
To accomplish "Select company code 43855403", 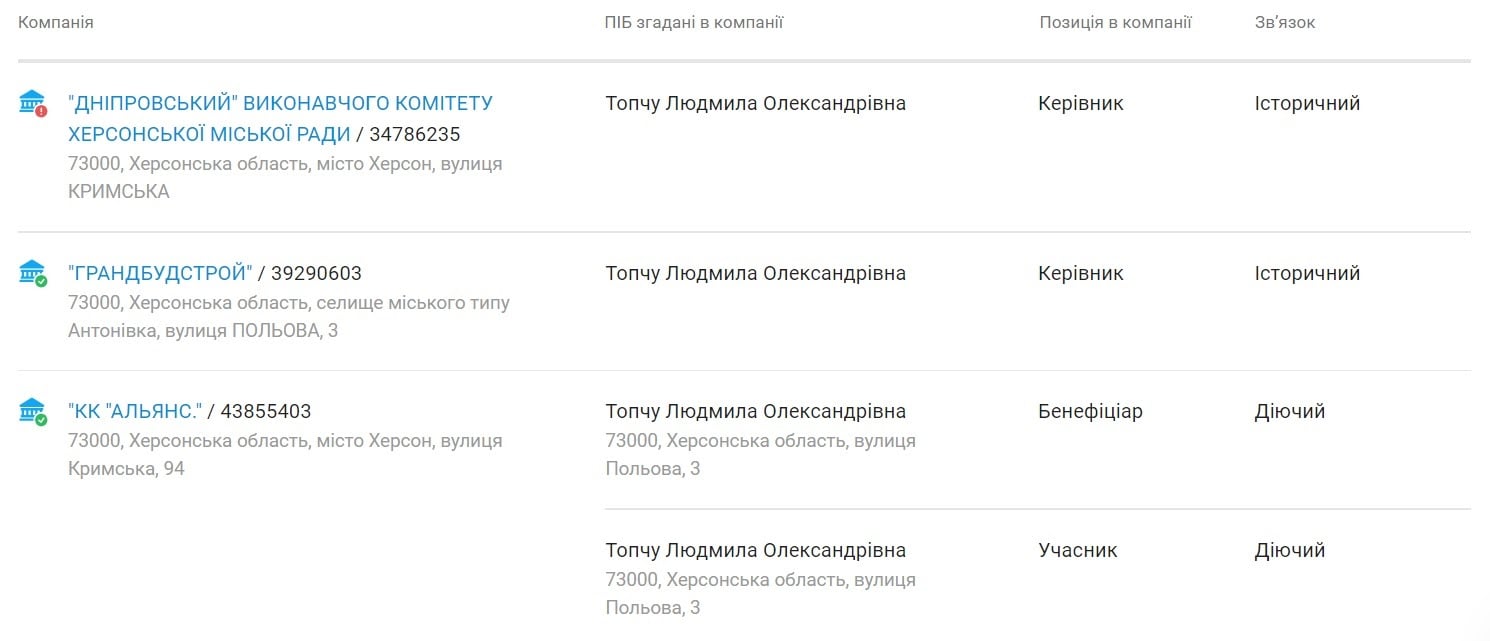I will [x=266, y=411].
